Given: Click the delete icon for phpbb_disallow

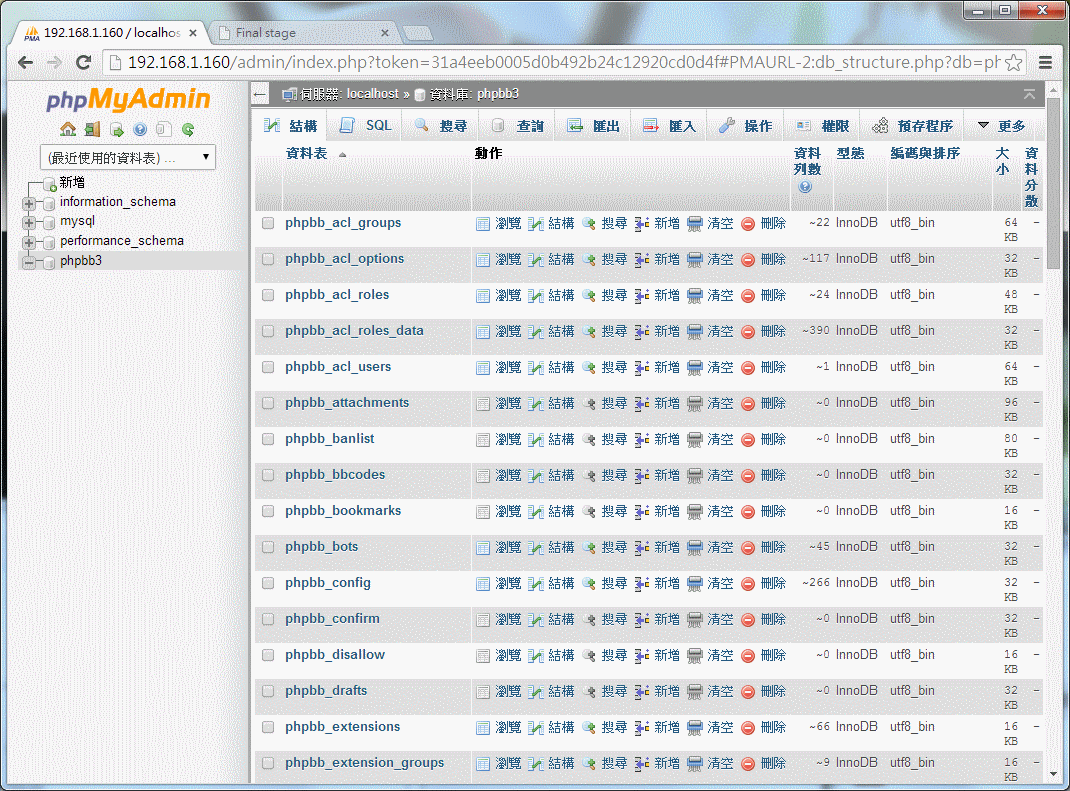Looking at the screenshot, I should coord(748,656).
